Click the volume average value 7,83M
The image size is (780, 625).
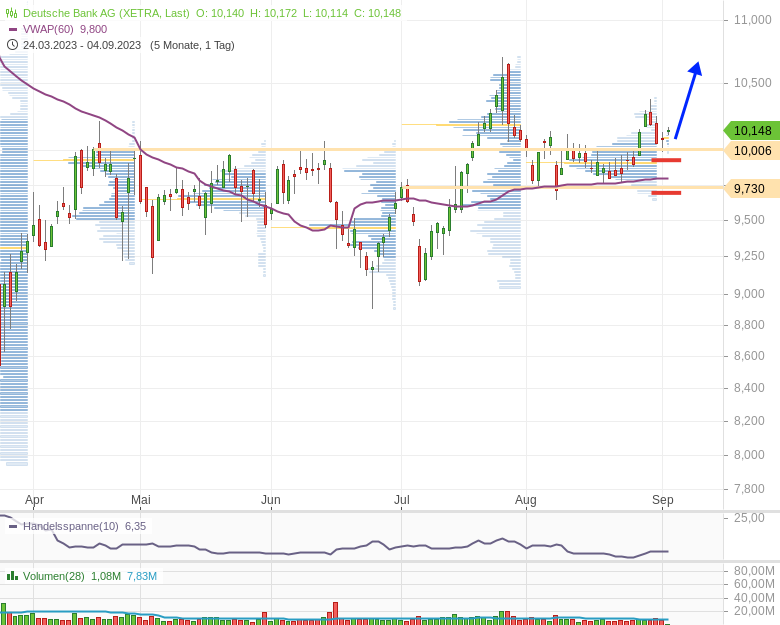coord(142,576)
